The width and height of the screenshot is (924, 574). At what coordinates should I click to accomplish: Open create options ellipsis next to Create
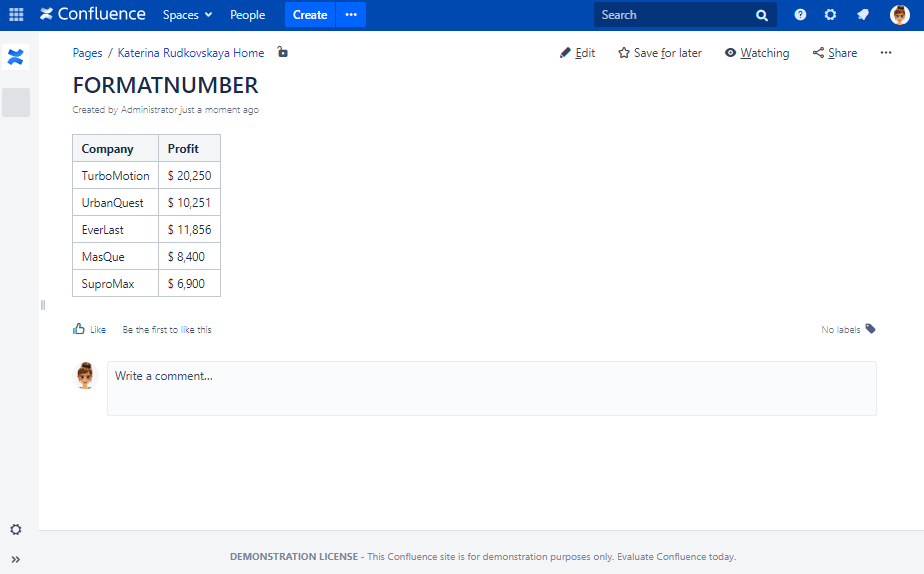(x=351, y=15)
